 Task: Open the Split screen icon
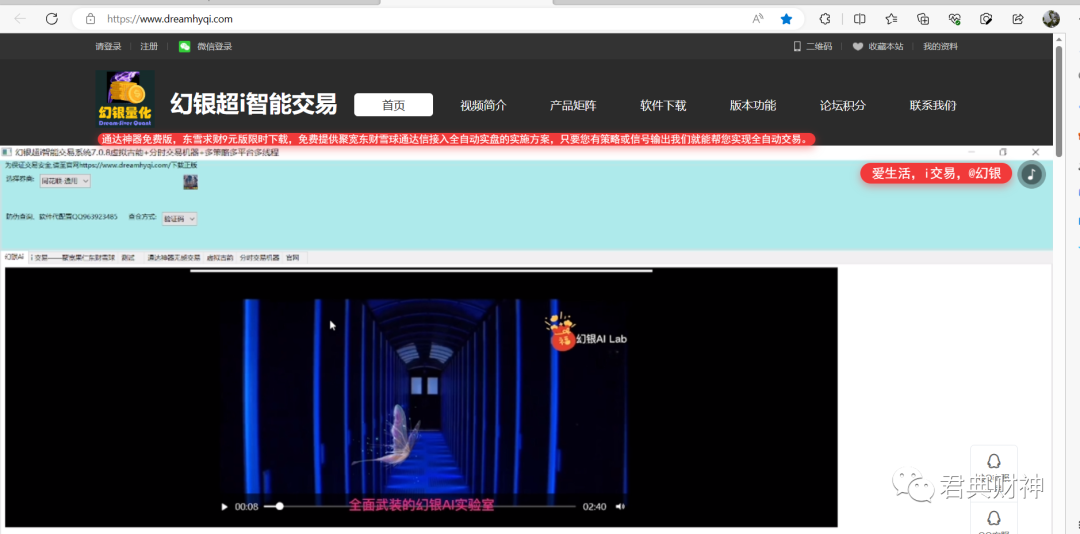point(860,19)
